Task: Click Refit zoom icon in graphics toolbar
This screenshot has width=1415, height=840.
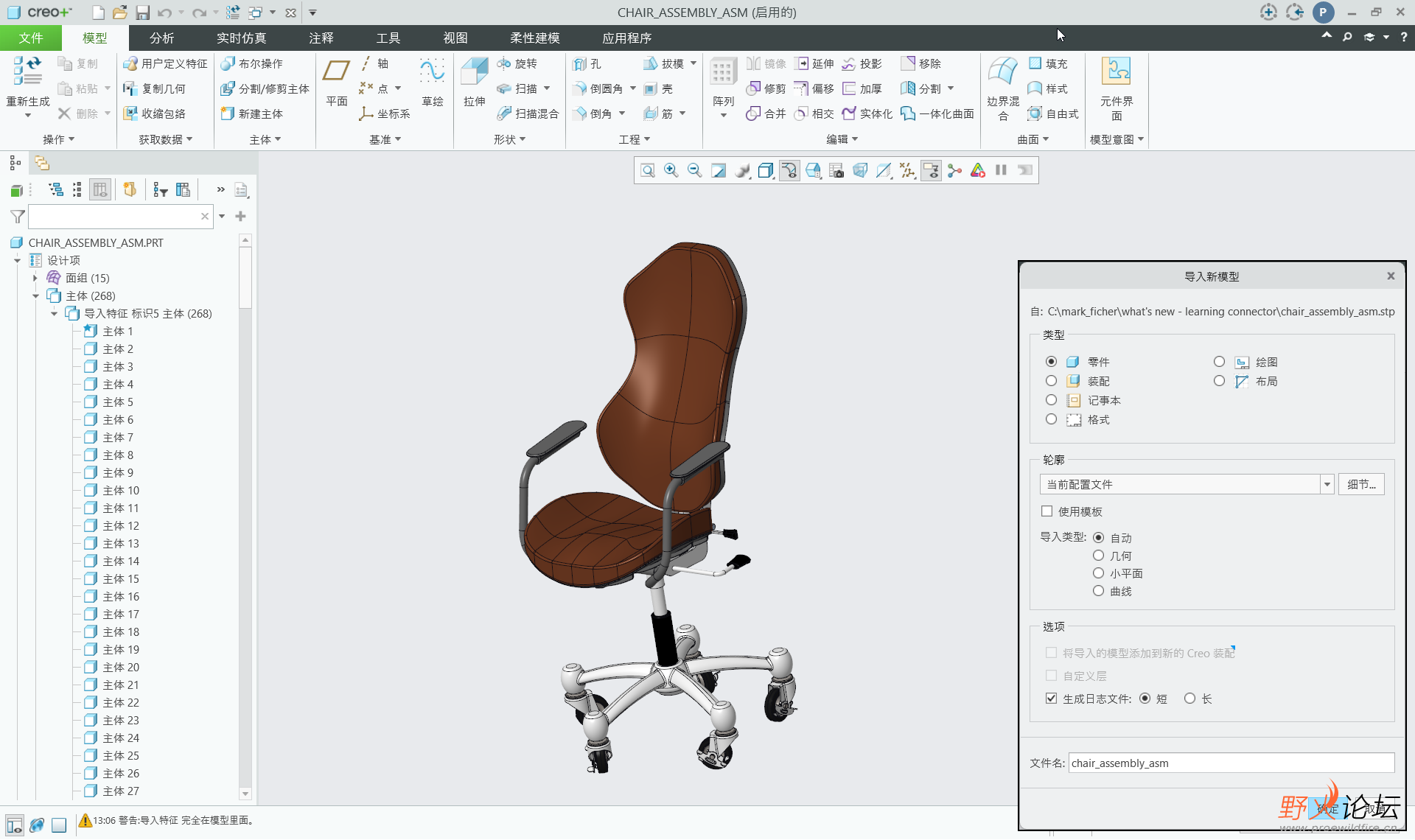Action: pos(648,171)
